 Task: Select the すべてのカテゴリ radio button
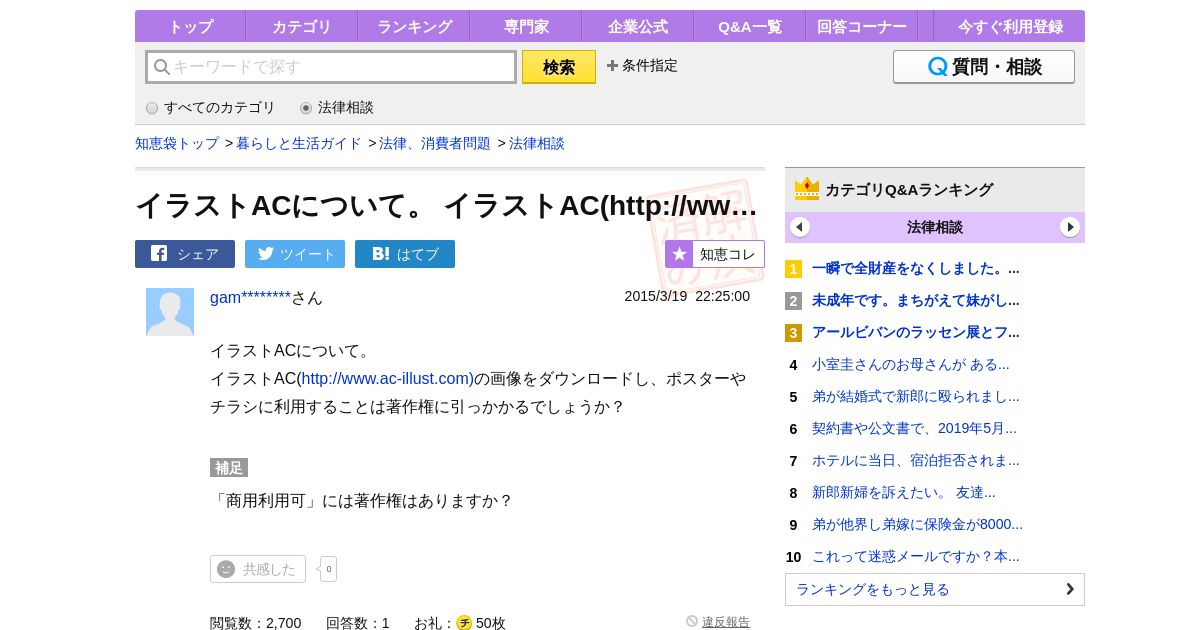[x=152, y=108]
